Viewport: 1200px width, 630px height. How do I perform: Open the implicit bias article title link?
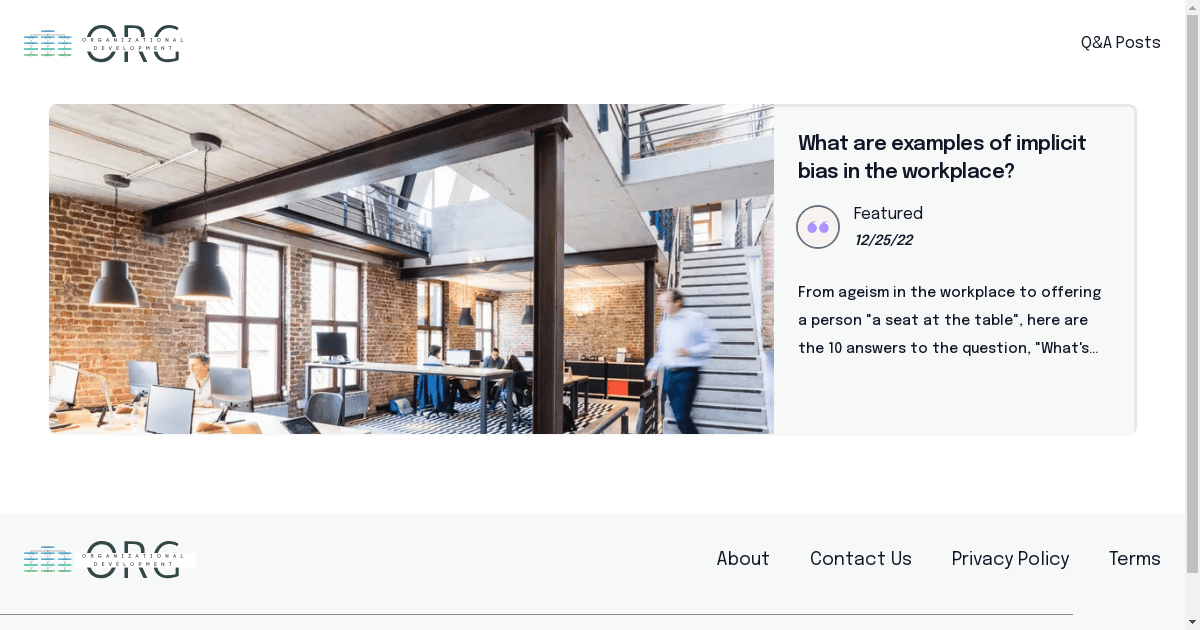point(941,157)
